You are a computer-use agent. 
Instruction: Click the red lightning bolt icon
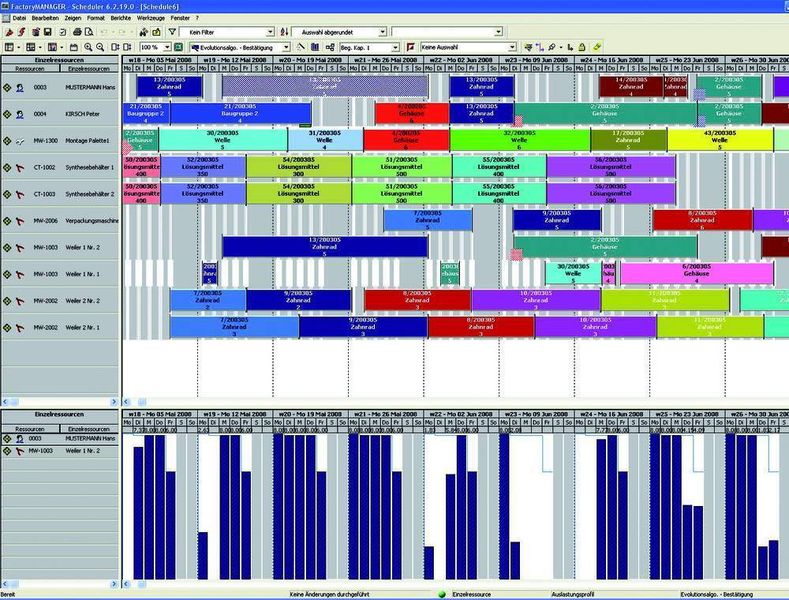pyautogui.click(x=22, y=32)
